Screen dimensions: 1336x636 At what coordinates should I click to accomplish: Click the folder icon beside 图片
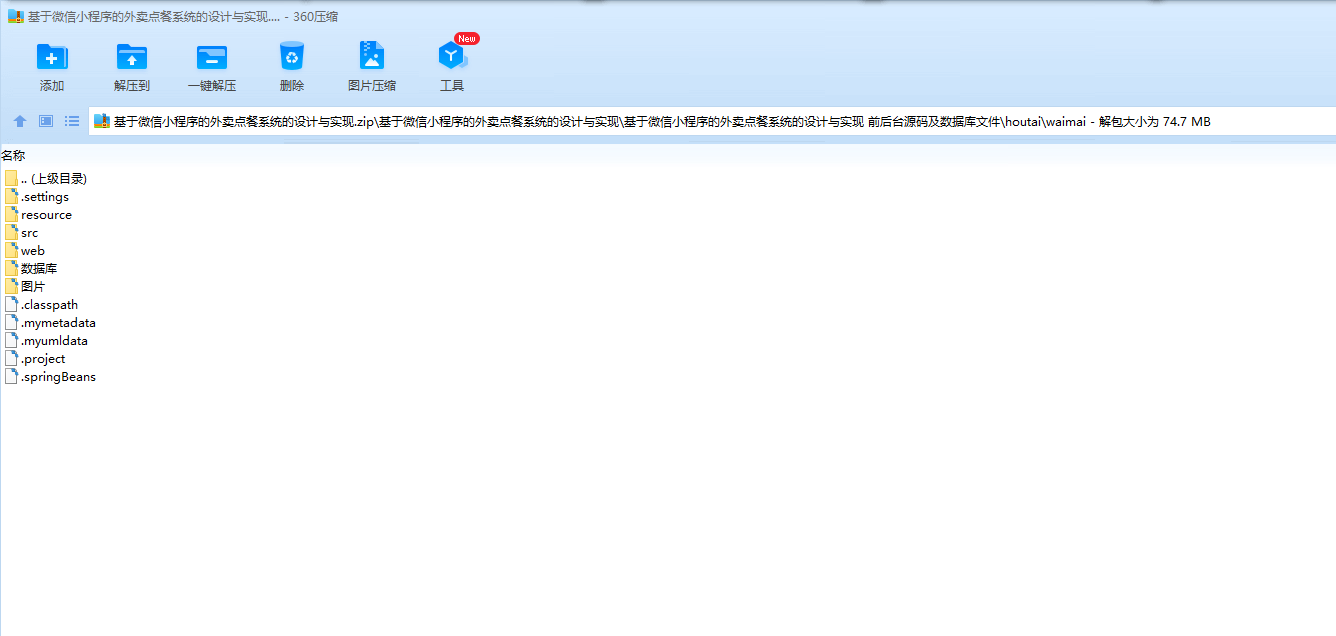tap(12, 286)
